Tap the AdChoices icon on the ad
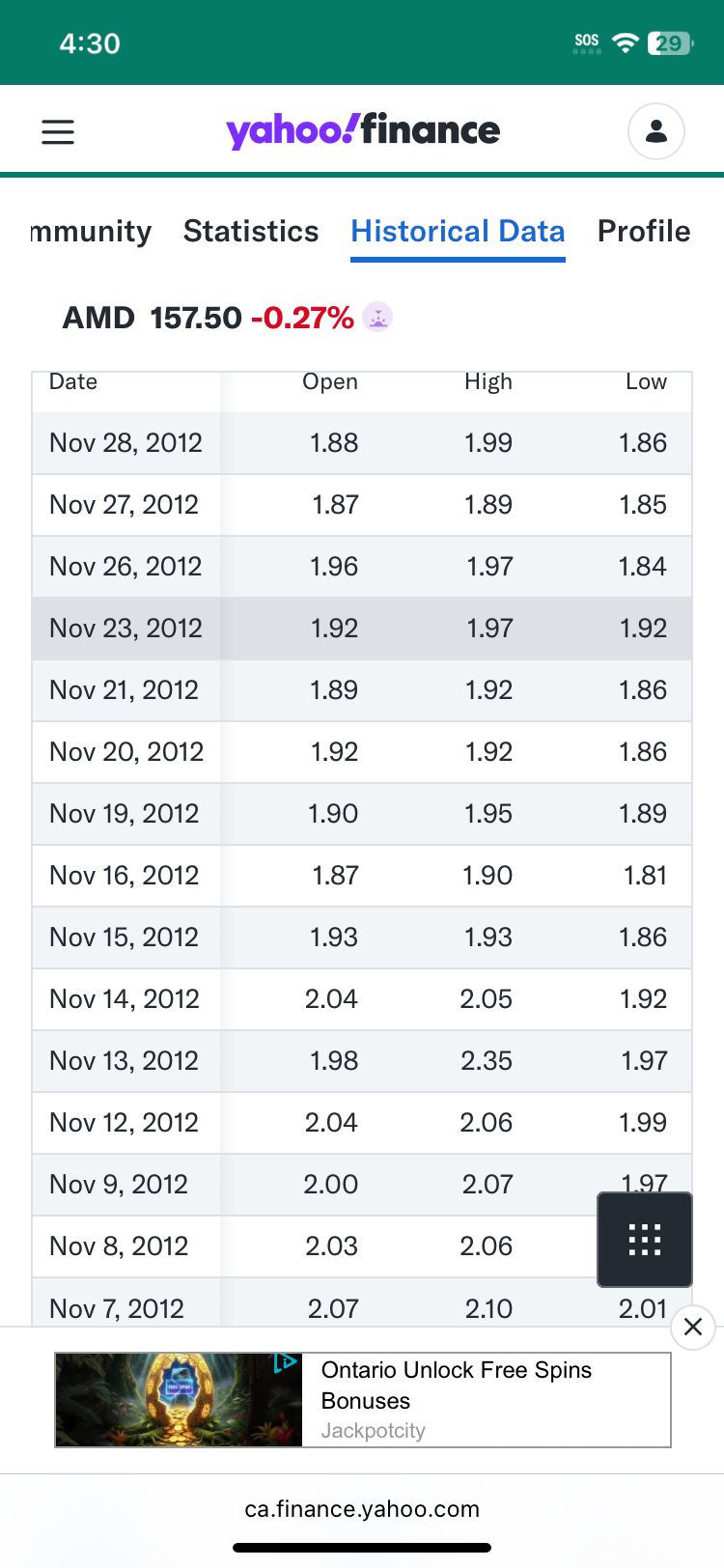The image size is (724, 1568). (286, 1362)
